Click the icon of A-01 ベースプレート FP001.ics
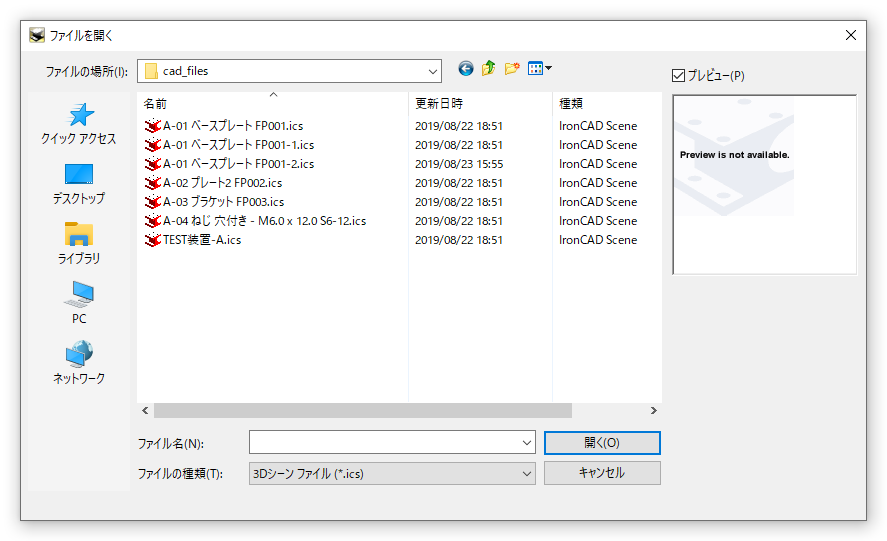 pyautogui.click(x=153, y=126)
